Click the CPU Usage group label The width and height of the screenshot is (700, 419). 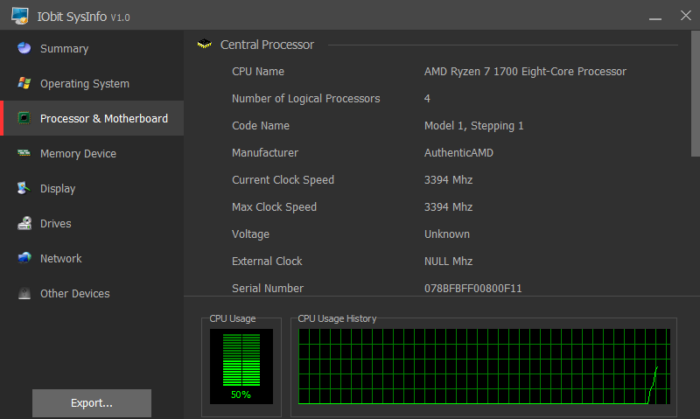(233, 319)
